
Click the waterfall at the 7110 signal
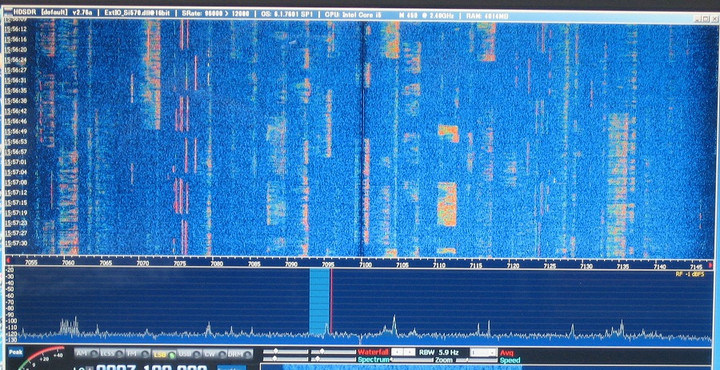tap(447, 204)
